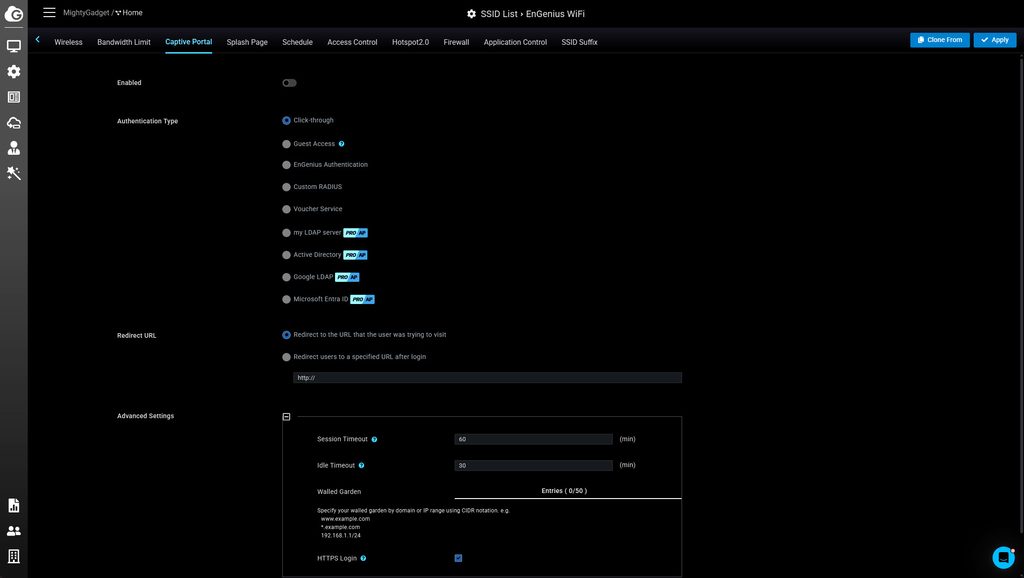The image size is (1024, 578).
Task: Show HTTPS Login help icon
Action: [363, 558]
